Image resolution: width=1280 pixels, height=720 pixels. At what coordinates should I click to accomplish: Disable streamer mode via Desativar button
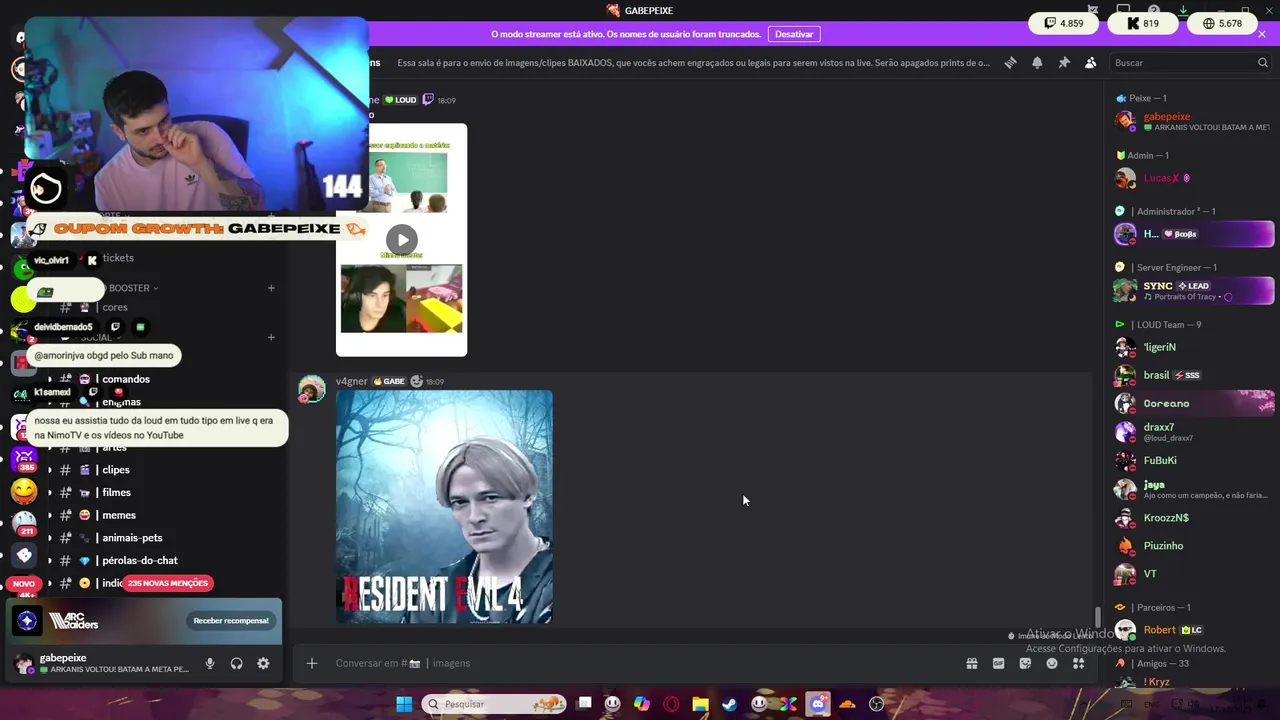tap(794, 34)
